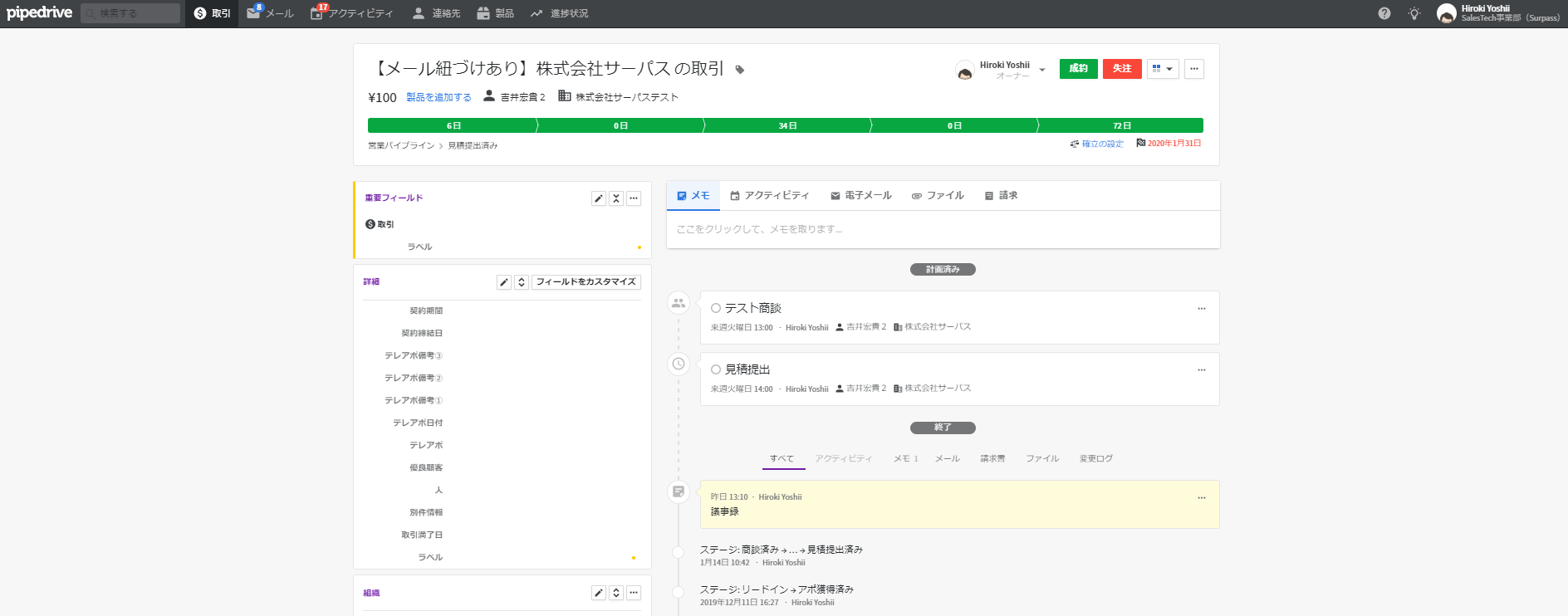Open the 取引 navigation tab
This screenshot has width=1568, height=616.
click(212, 13)
